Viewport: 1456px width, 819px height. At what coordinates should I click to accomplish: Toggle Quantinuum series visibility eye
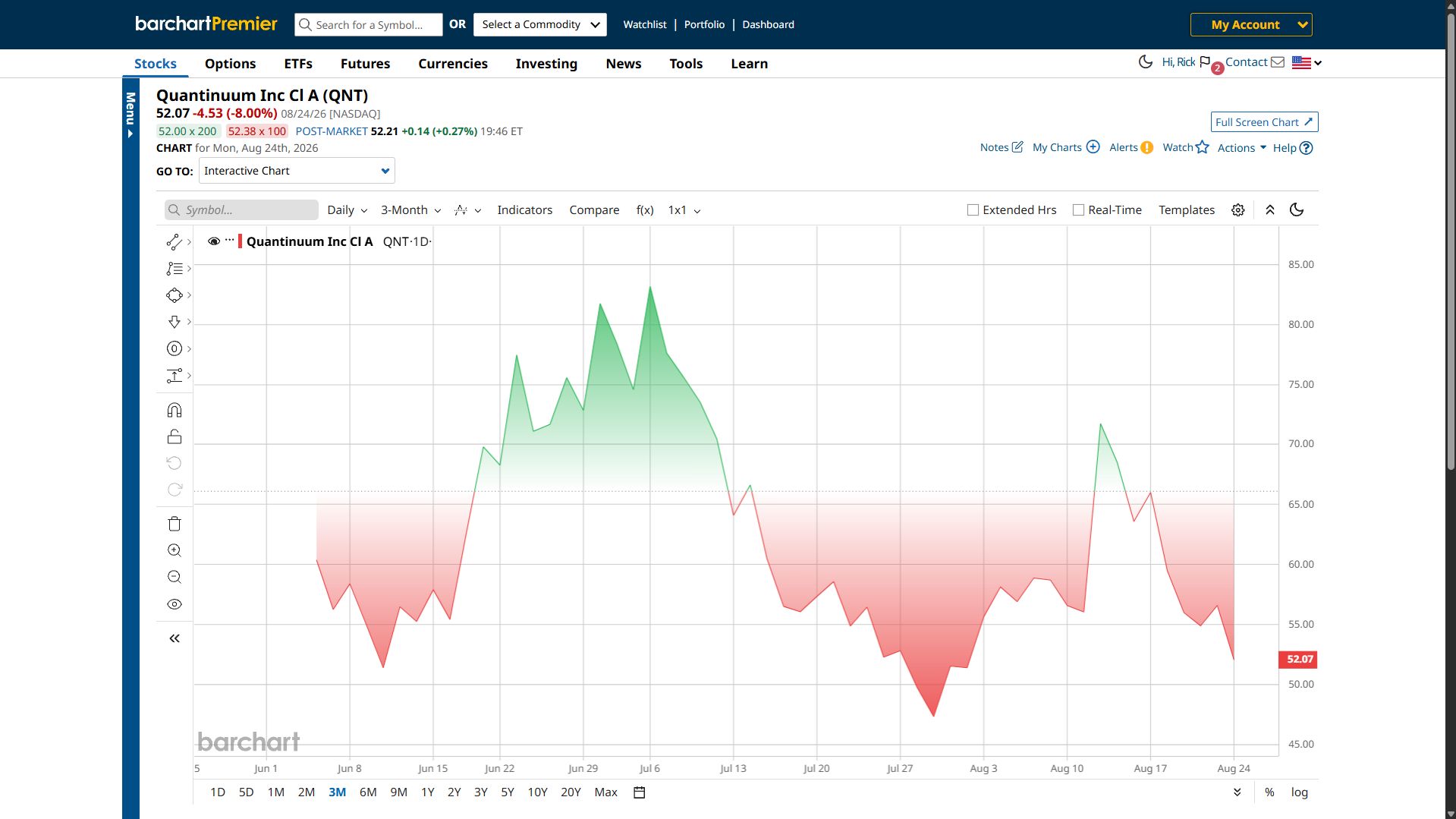[x=214, y=241]
